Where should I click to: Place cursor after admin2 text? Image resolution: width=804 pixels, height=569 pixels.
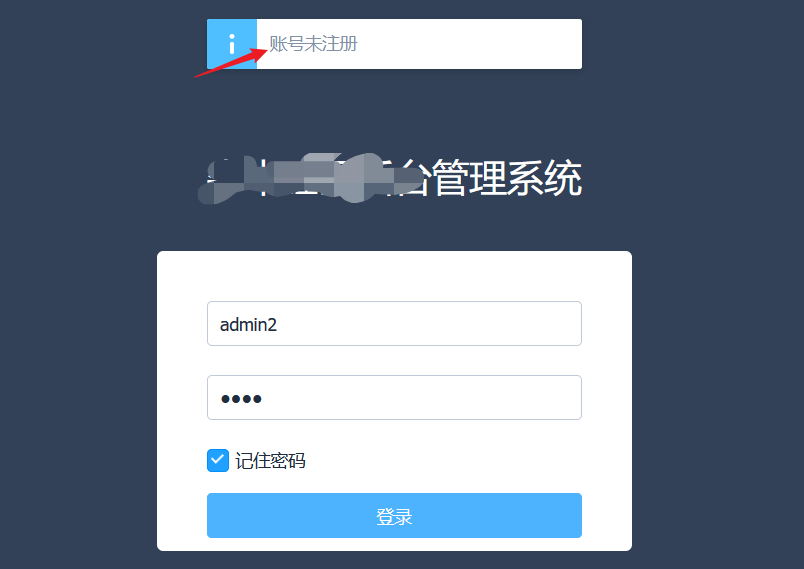point(278,324)
